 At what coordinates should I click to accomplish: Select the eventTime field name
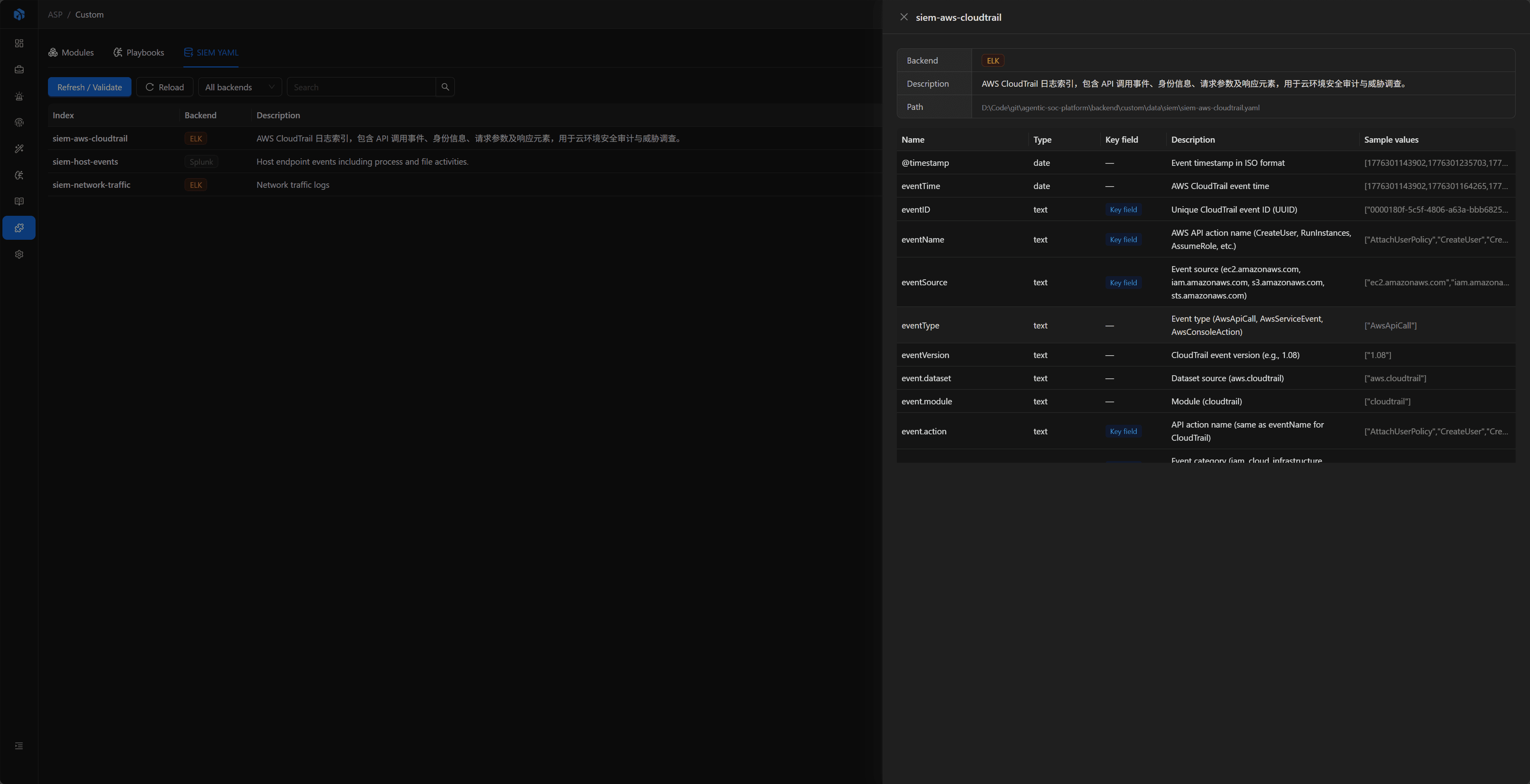pyautogui.click(x=920, y=186)
